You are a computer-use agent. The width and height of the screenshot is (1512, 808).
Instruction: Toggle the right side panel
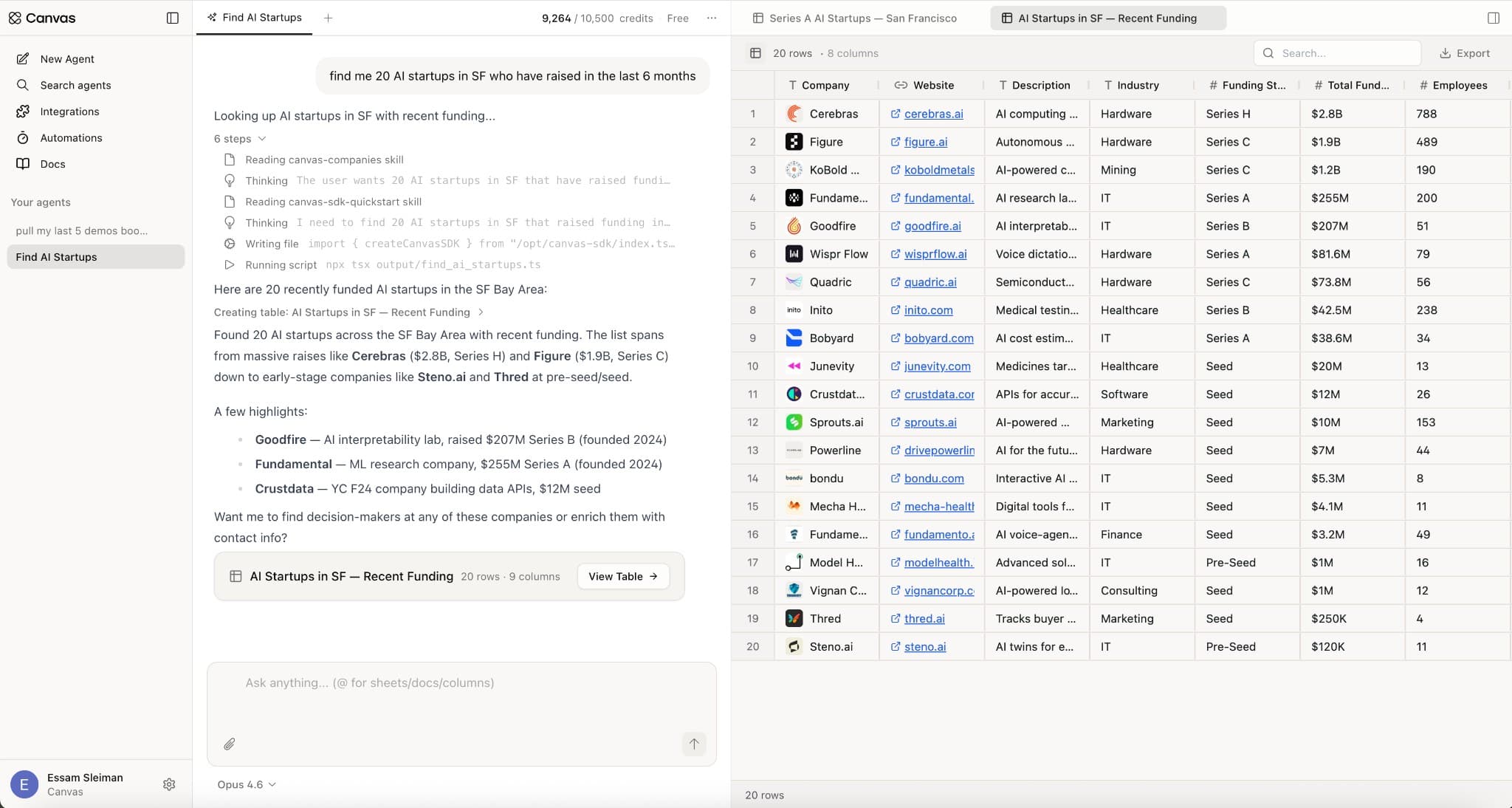click(1493, 18)
